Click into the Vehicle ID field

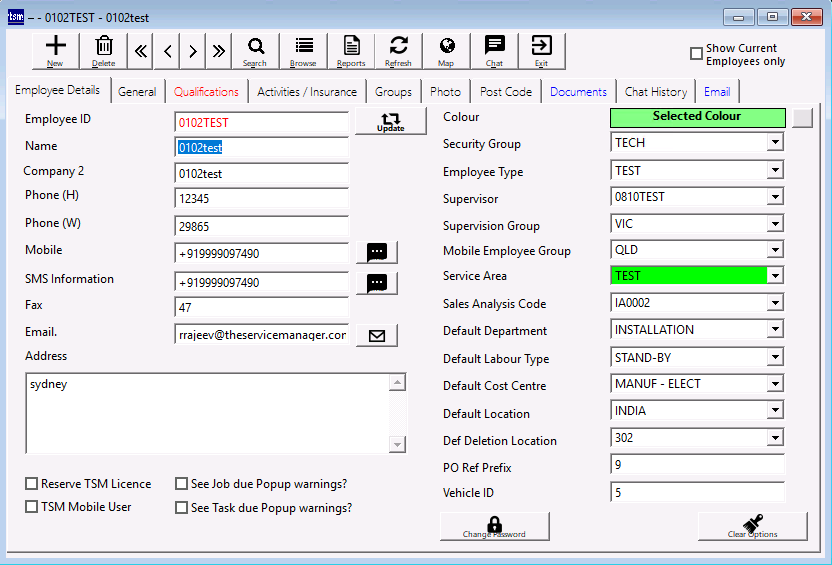697,493
